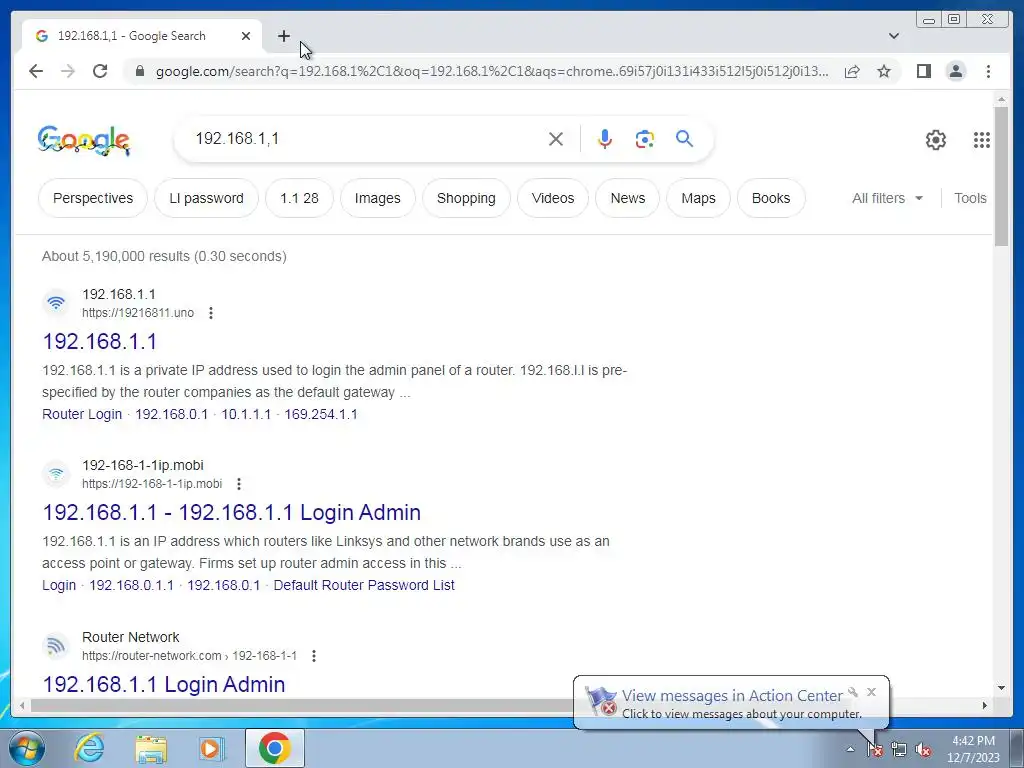Select the LI password filter chip

tap(206, 198)
